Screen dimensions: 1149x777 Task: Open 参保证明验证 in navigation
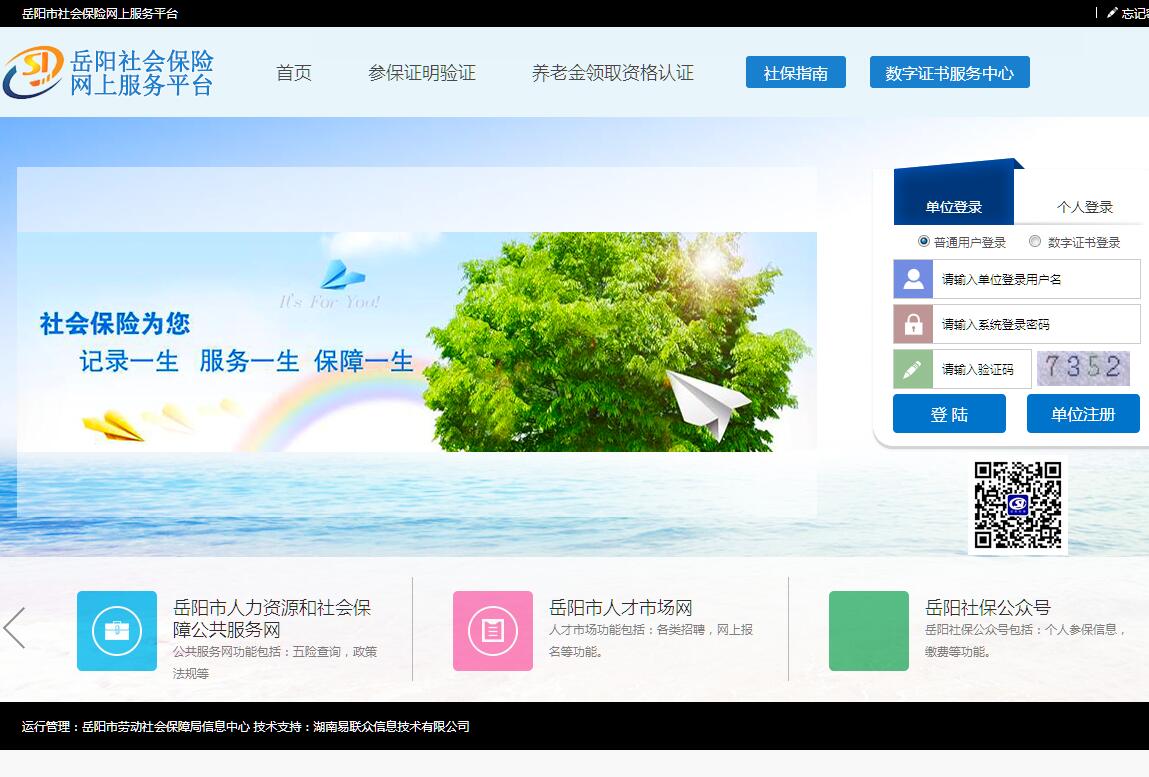point(422,73)
